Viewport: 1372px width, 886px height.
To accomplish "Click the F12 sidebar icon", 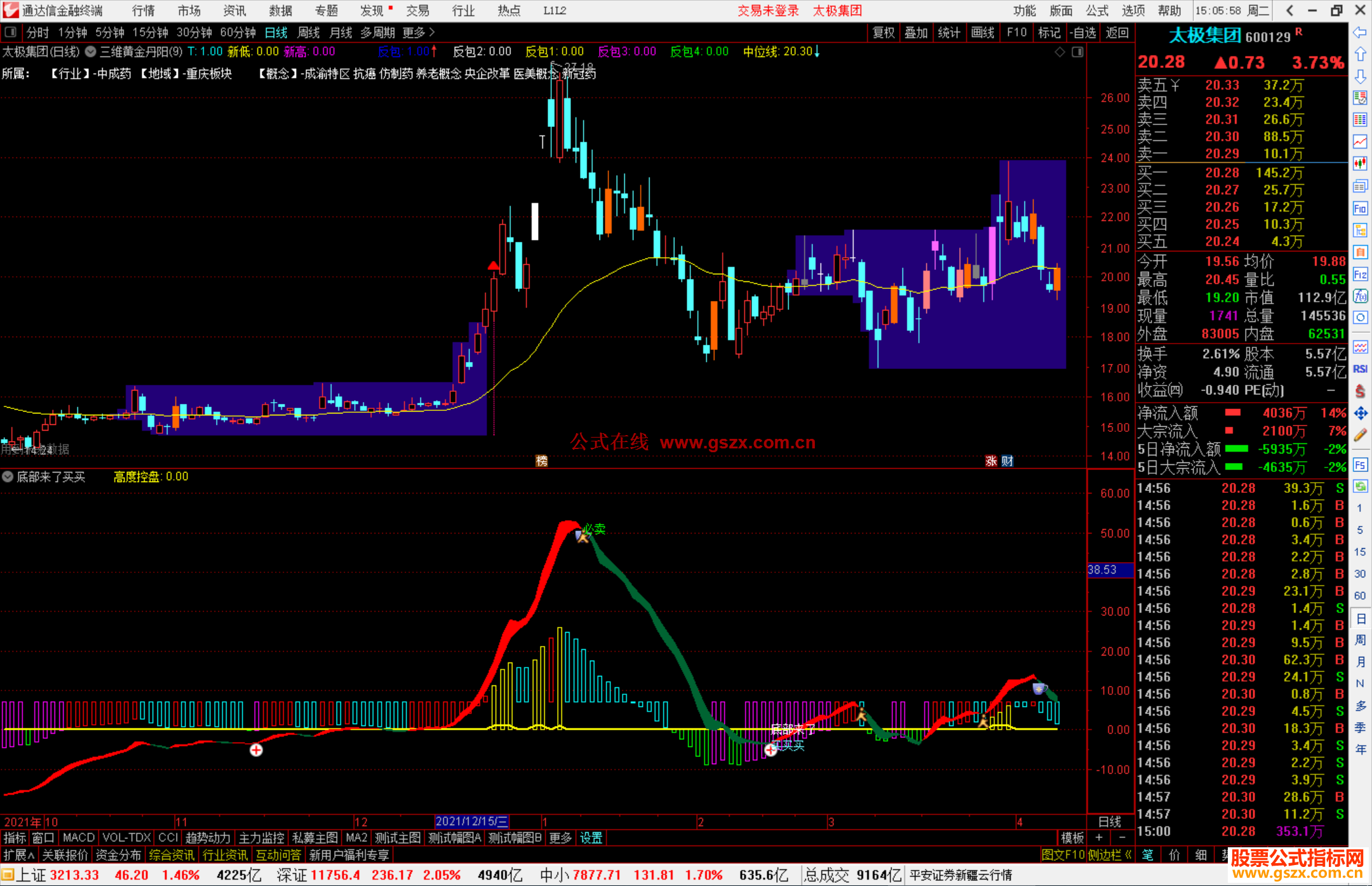I will 1360,274.
